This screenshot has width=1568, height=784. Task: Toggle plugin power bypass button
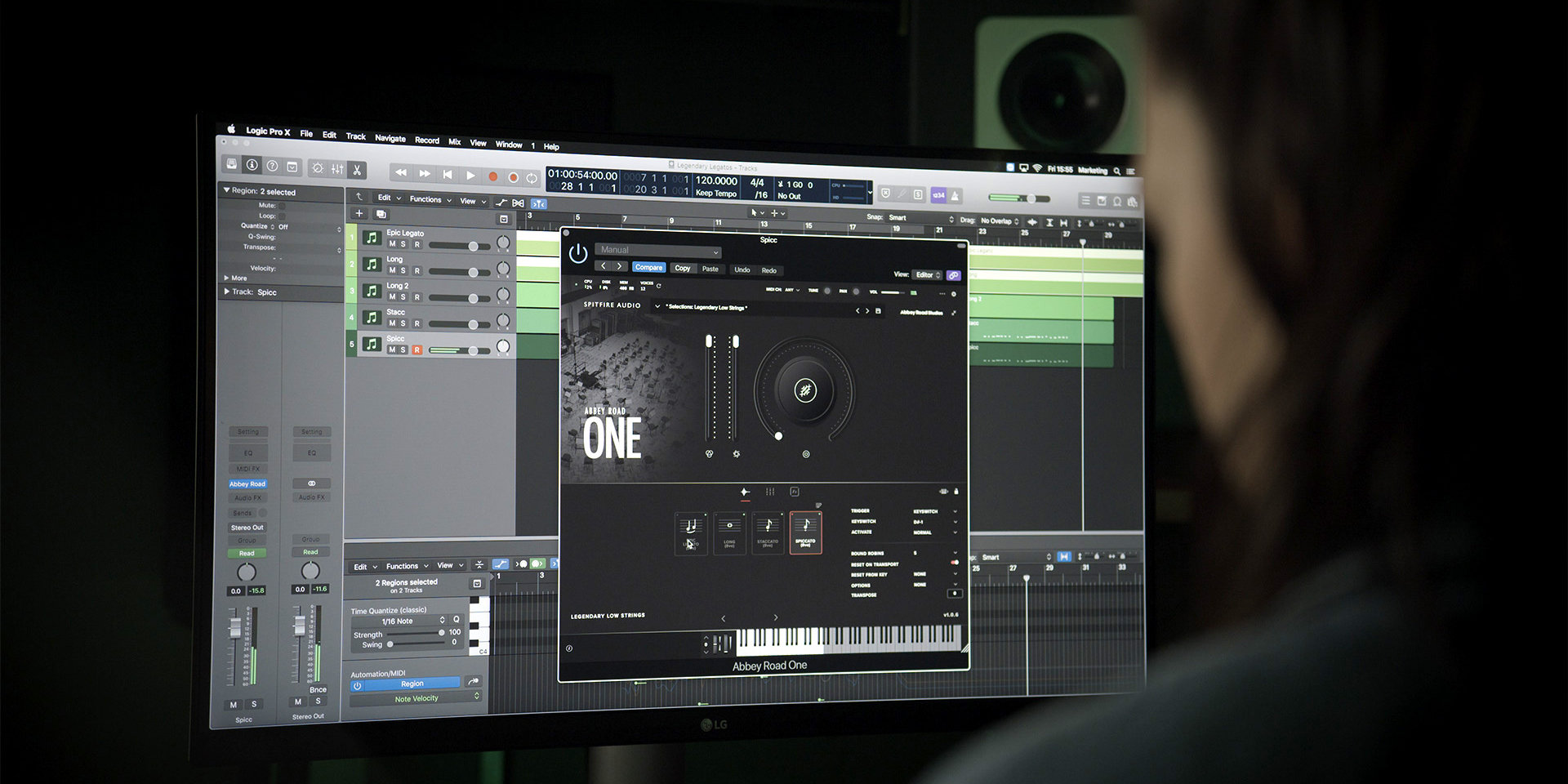click(578, 253)
